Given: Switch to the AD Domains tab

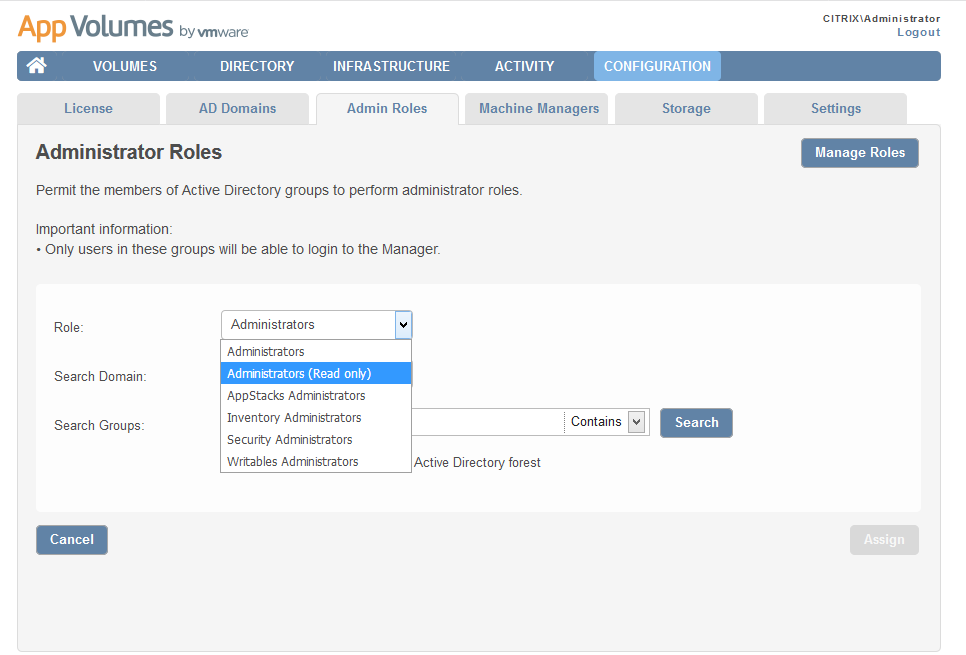Looking at the screenshot, I should coord(237,108).
